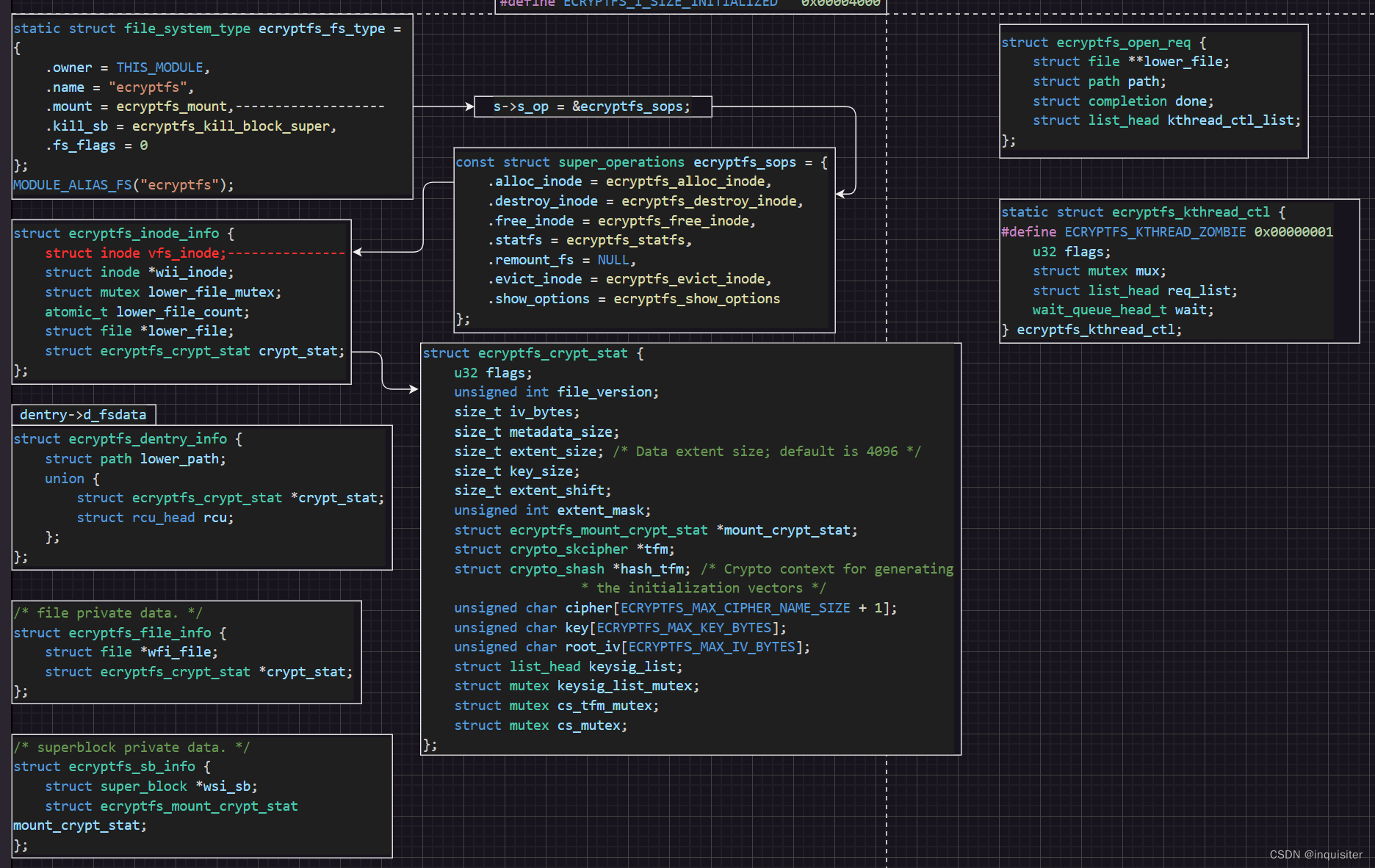Click 'struct mutex cs_tfm_mutex;' line
1375x868 pixels.
[x=556, y=706]
